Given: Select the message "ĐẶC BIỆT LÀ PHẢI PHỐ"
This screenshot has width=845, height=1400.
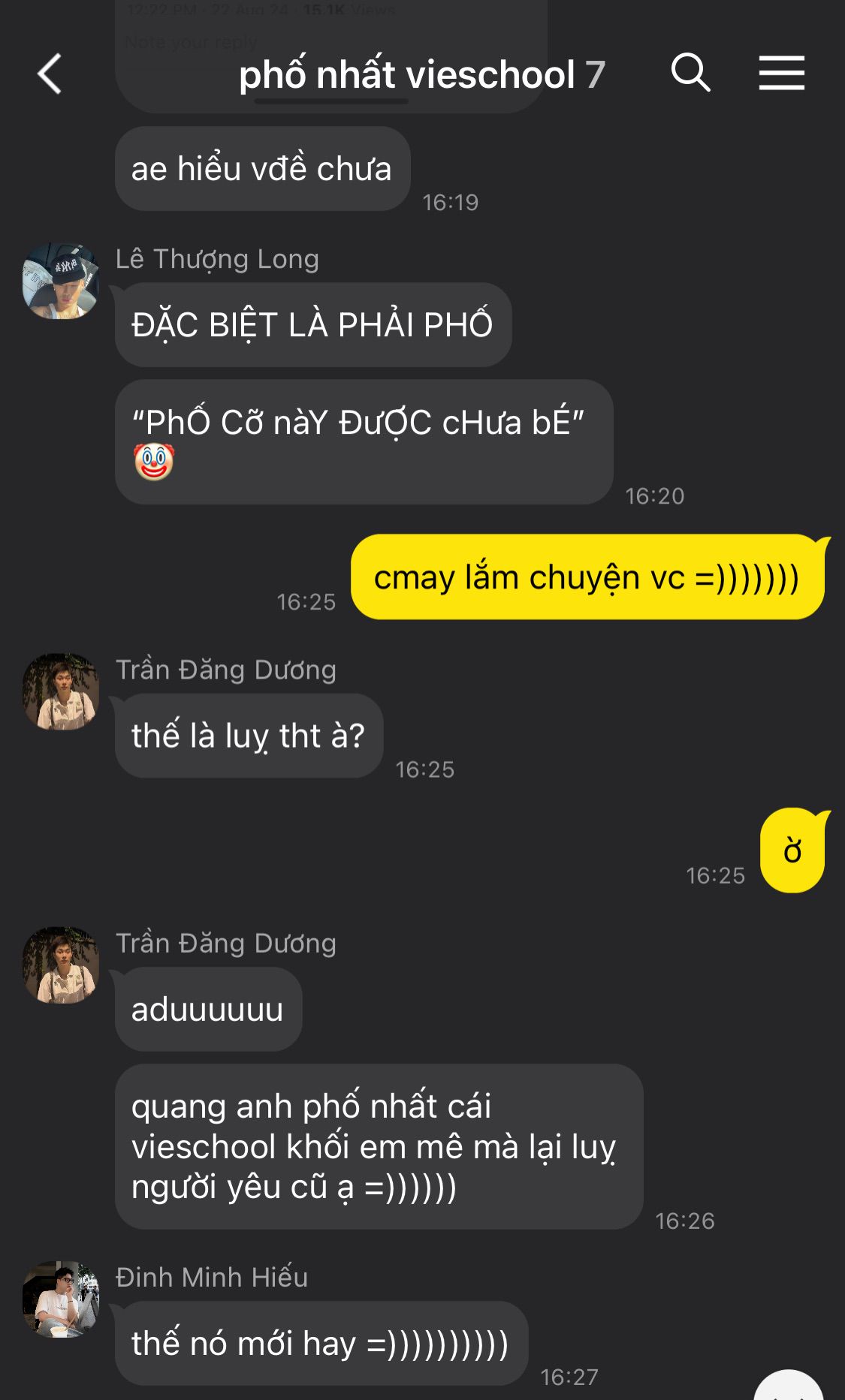Looking at the screenshot, I should (x=312, y=325).
